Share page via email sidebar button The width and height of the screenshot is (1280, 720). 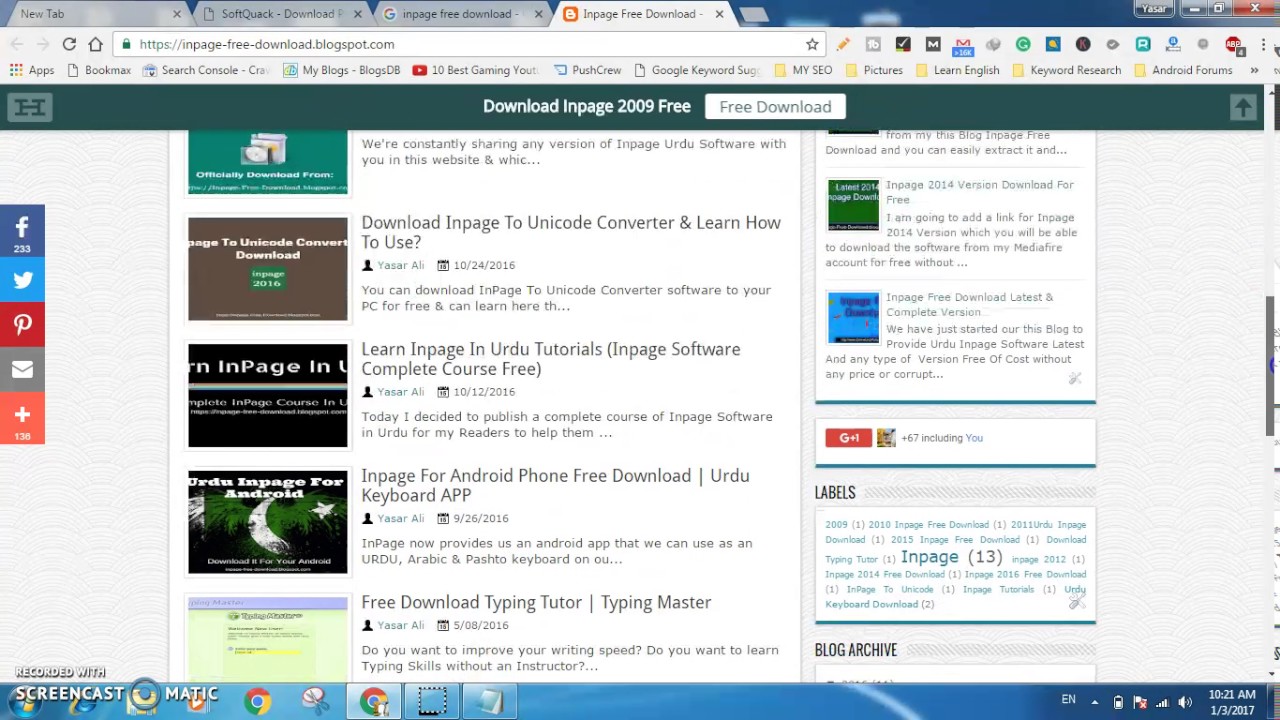click(22, 369)
